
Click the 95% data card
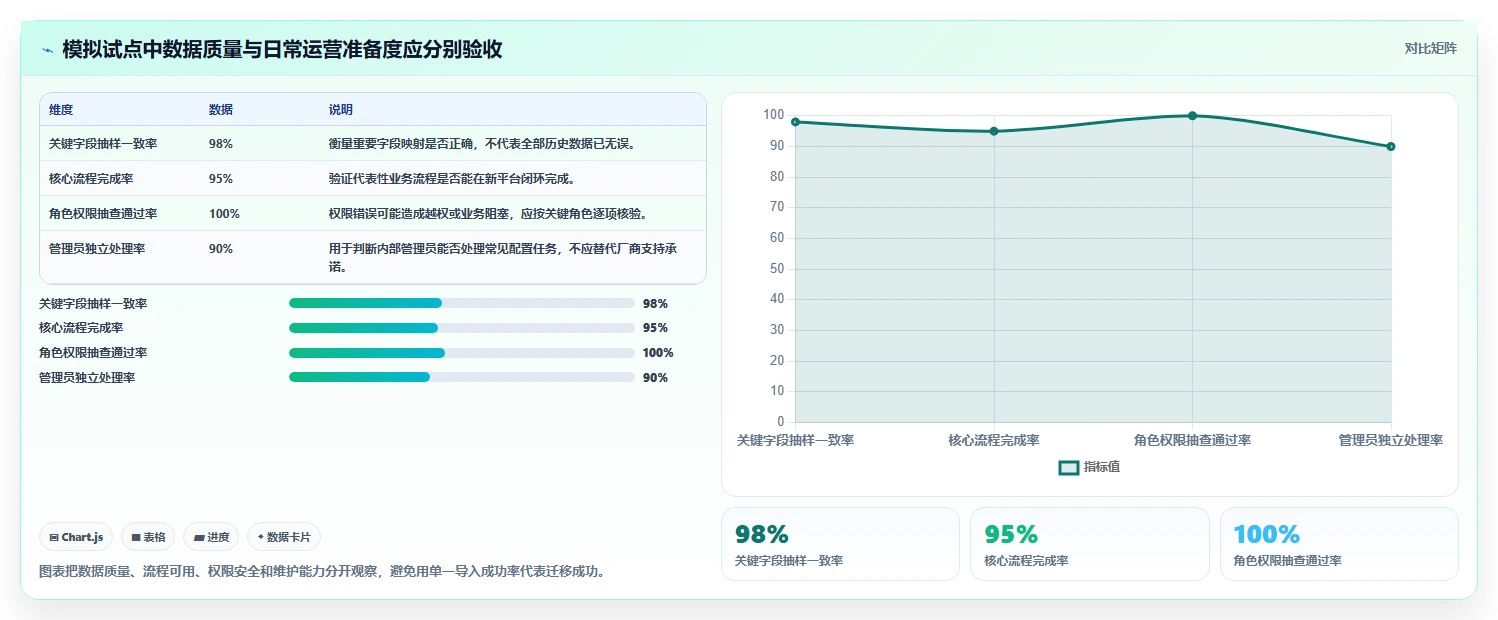(1089, 544)
